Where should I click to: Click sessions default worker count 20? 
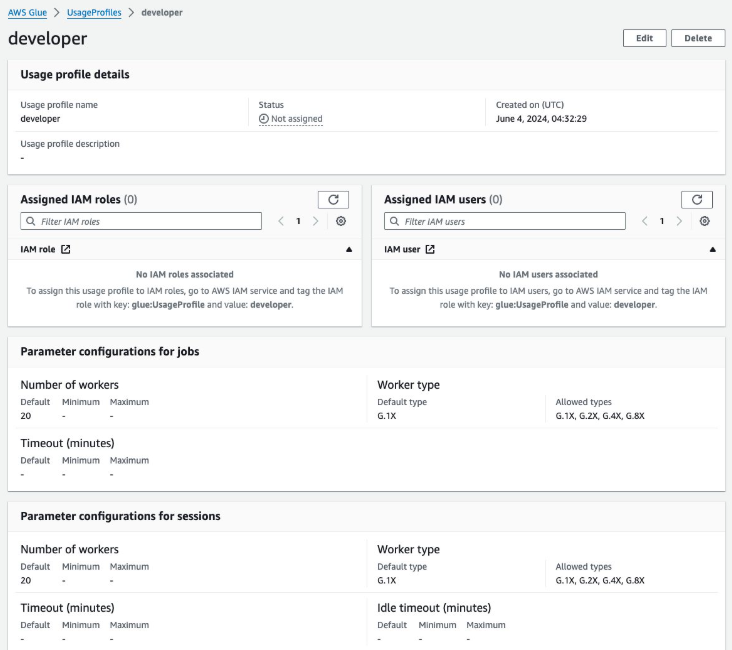(x=26, y=580)
